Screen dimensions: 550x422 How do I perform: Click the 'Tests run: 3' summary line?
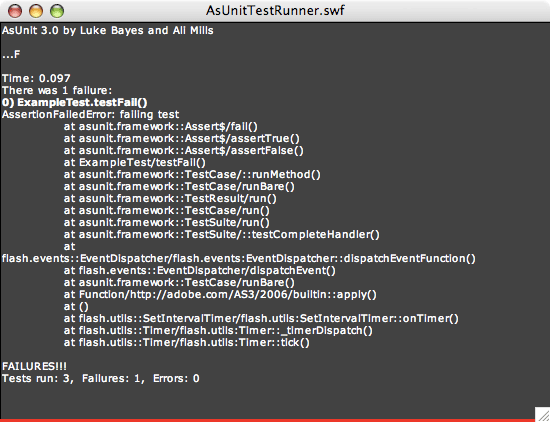point(101,379)
